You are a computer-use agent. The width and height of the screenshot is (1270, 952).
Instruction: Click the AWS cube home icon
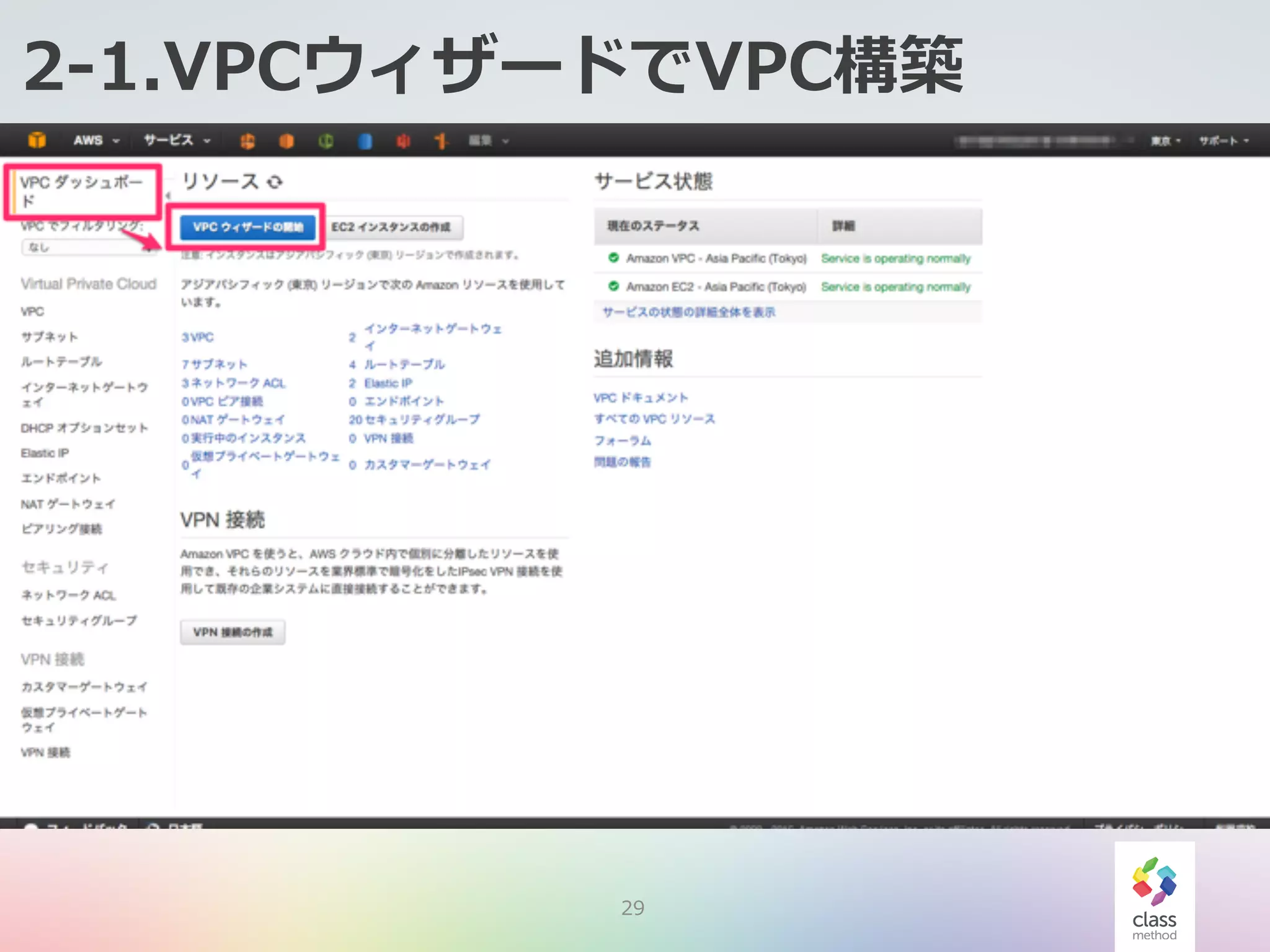click(37, 140)
